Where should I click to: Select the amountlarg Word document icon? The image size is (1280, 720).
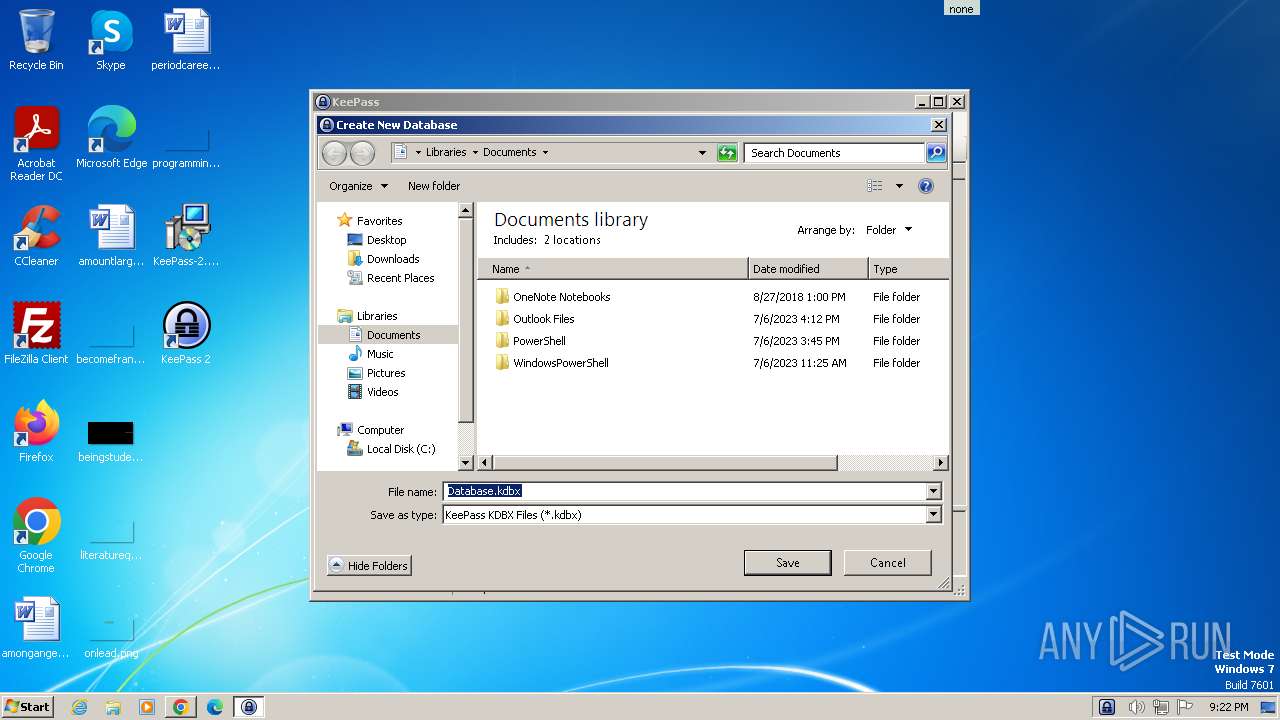111,236
